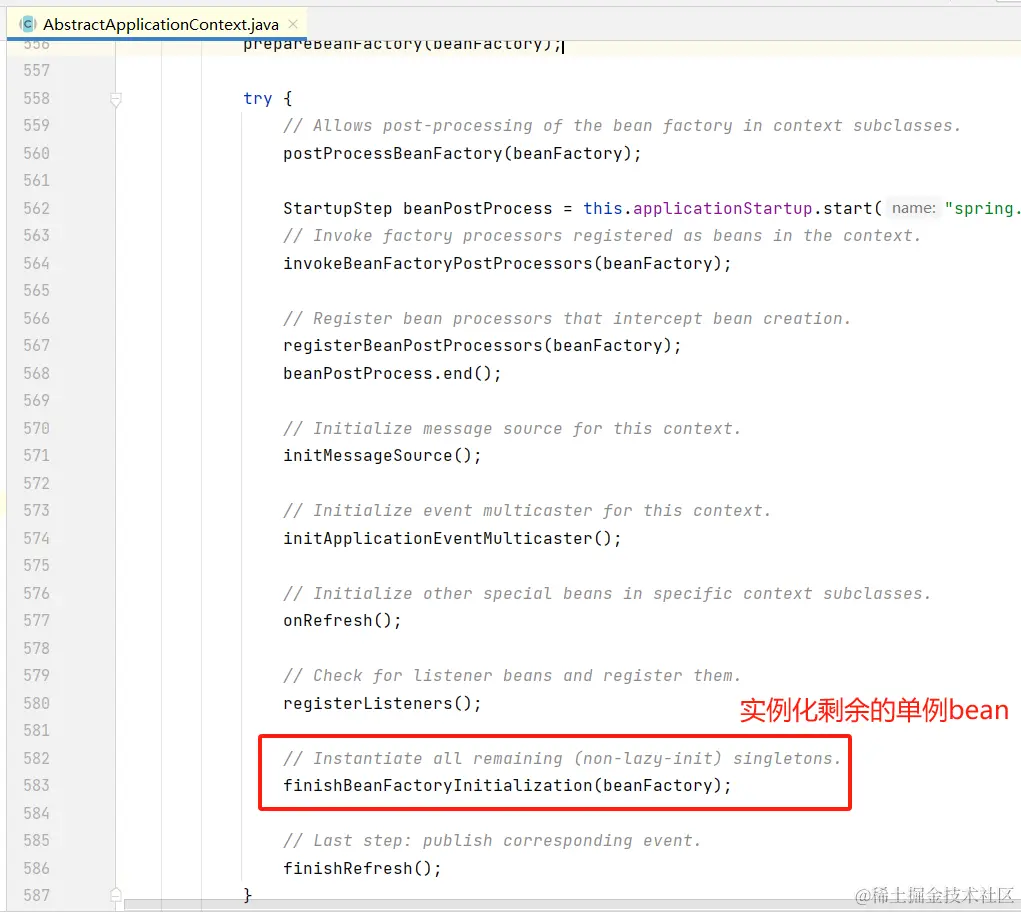Image resolution: width=1021 pixels, height=912 pixels.
Task: Click the onRefresh method call
Action: 325,620
